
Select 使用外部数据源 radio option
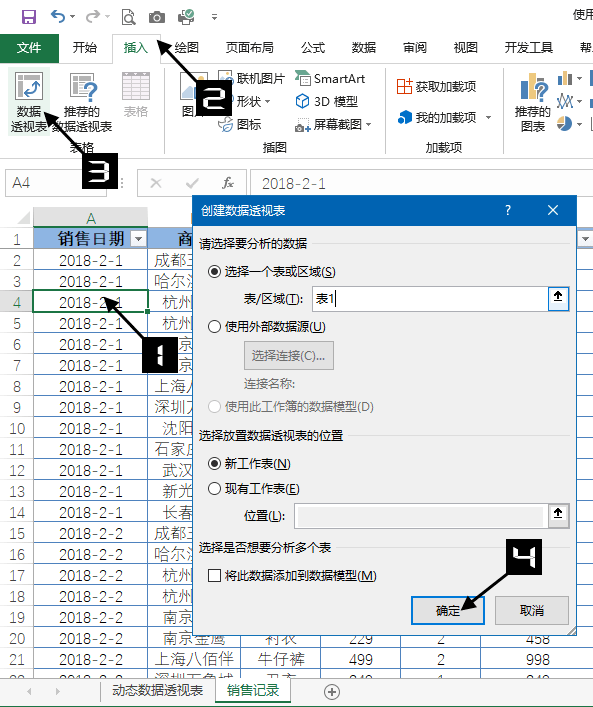coord(215,327)
